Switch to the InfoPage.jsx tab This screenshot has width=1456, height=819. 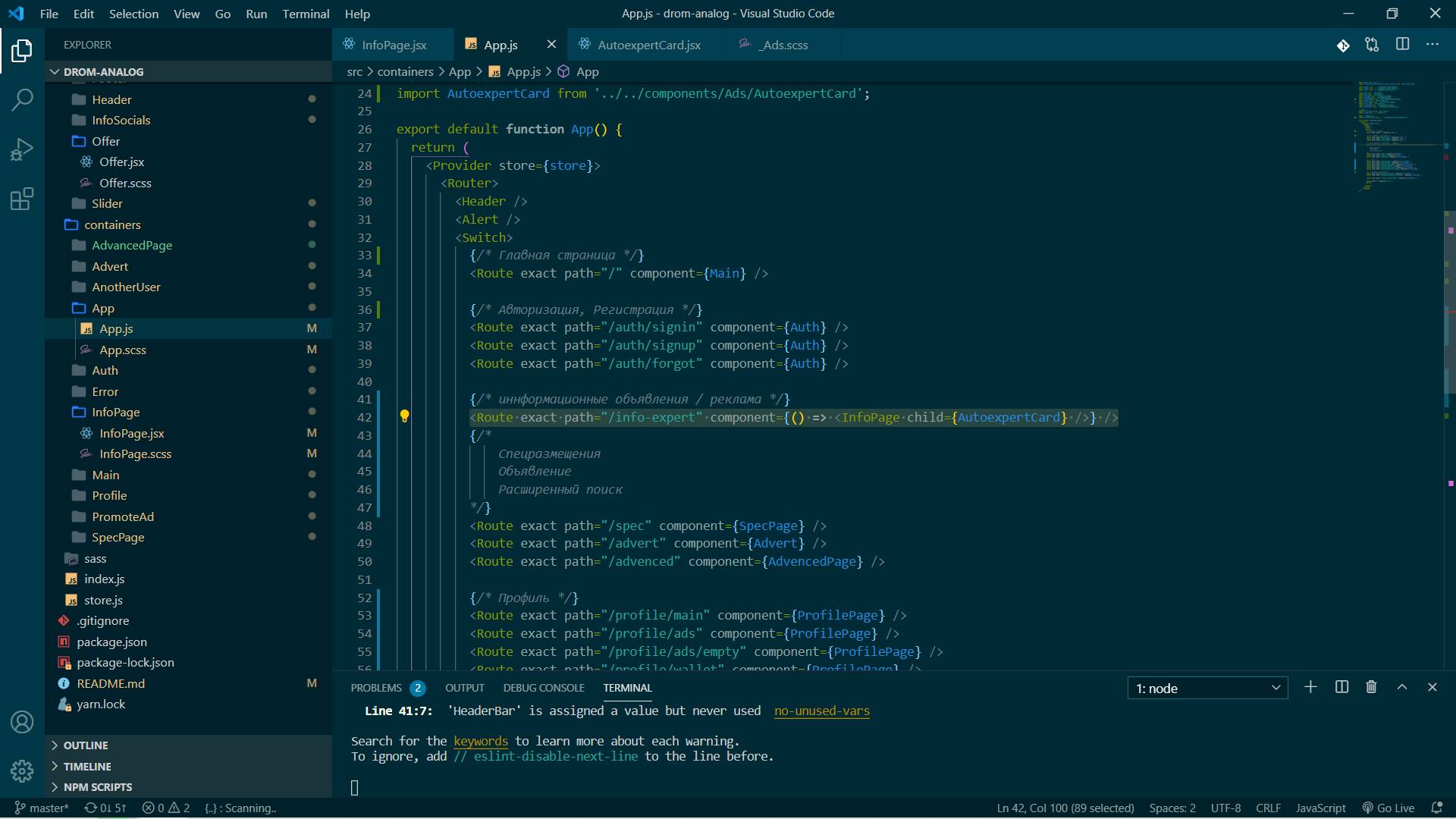393,45
